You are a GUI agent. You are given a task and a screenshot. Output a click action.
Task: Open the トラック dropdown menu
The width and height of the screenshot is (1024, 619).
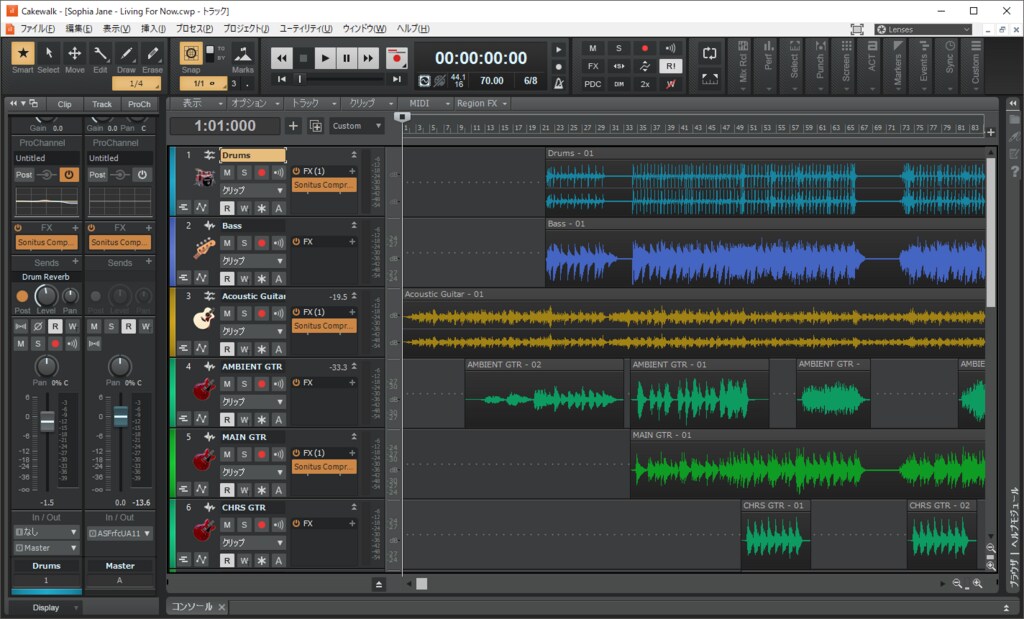pos(313,103)
